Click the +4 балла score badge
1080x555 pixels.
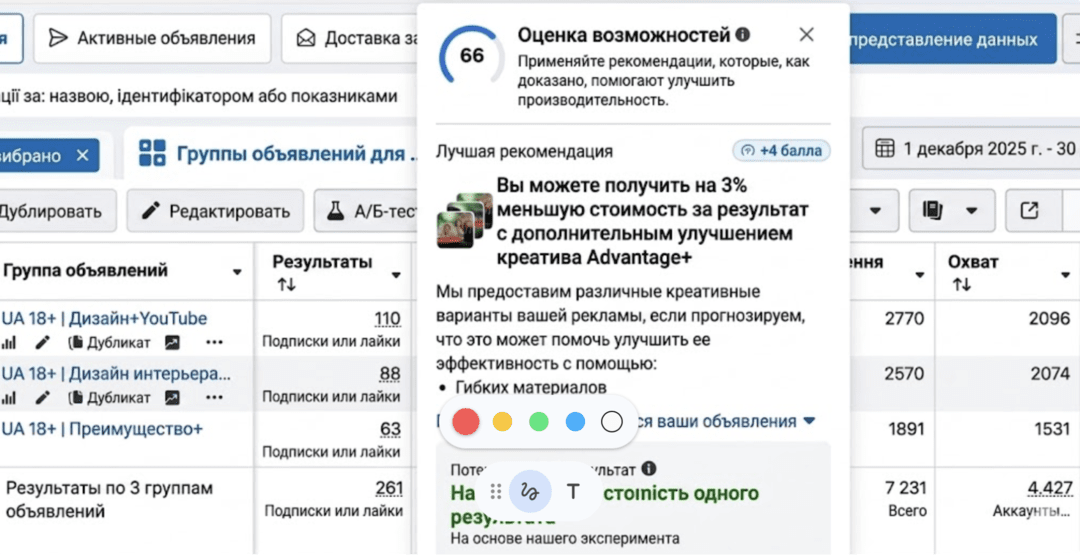pos(781,150)
